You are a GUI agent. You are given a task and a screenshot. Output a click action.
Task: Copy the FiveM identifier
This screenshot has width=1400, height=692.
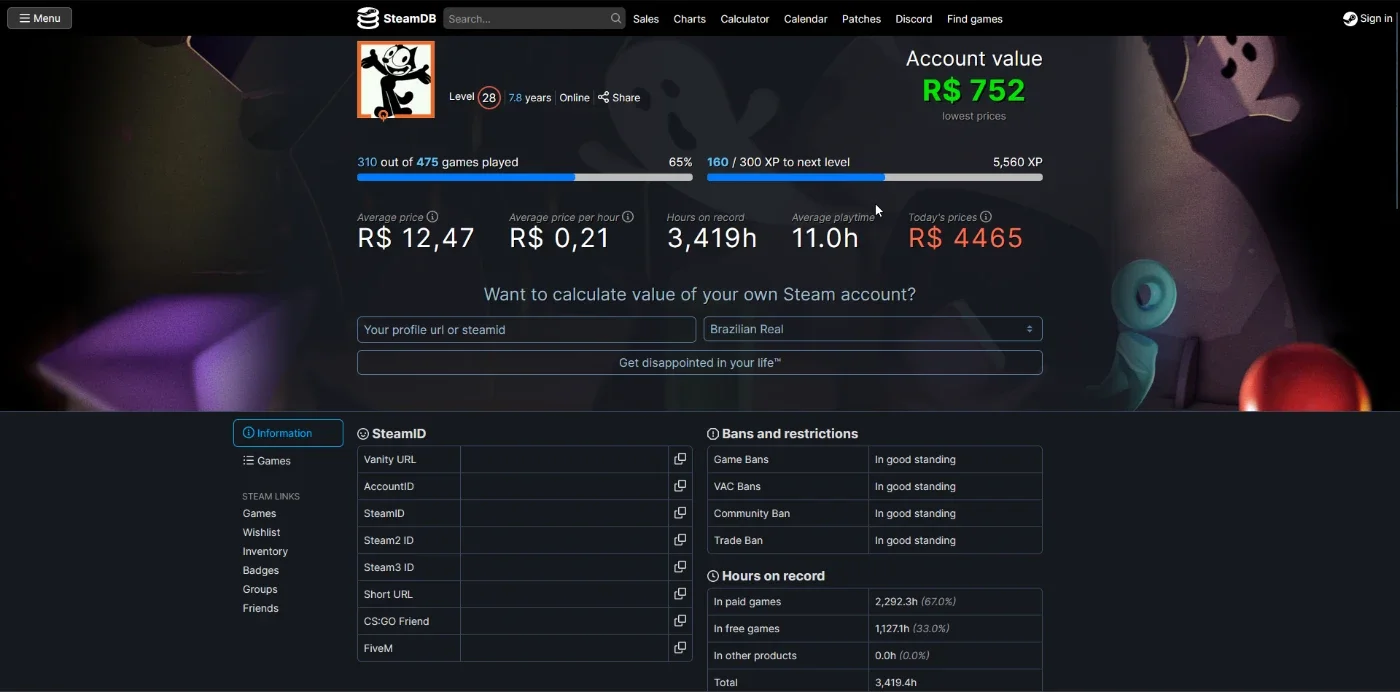point(680,648)
